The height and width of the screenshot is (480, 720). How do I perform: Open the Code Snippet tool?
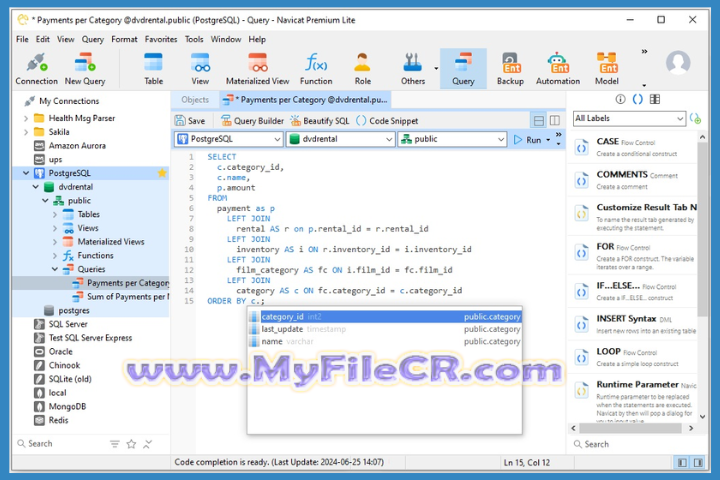pyautogui.click(x=388, y=121)
